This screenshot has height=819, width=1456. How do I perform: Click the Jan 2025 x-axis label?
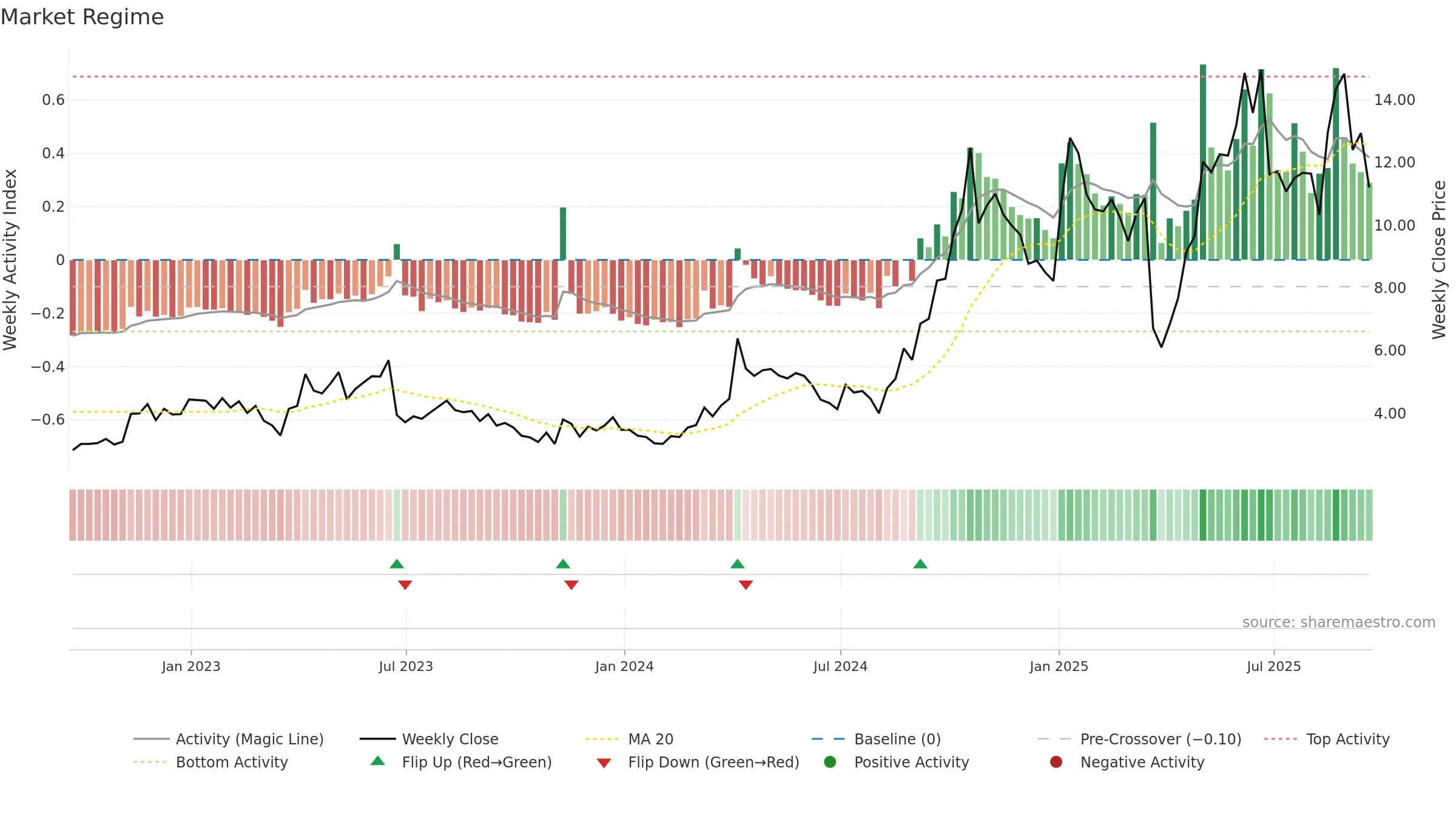(x=1059, y=667)
